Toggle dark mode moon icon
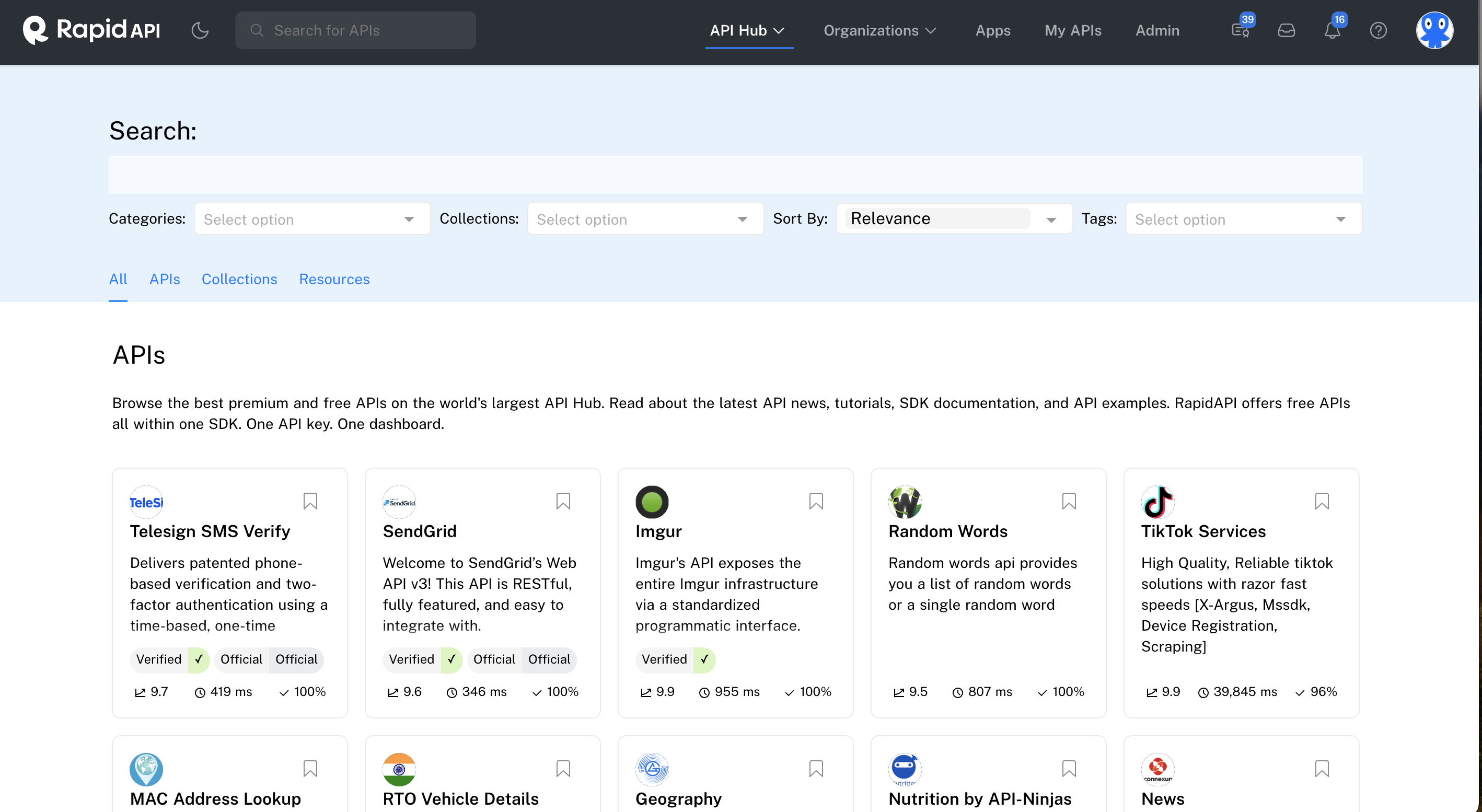The width and height of the screenshot is (1482, 812). click(200, 30)
